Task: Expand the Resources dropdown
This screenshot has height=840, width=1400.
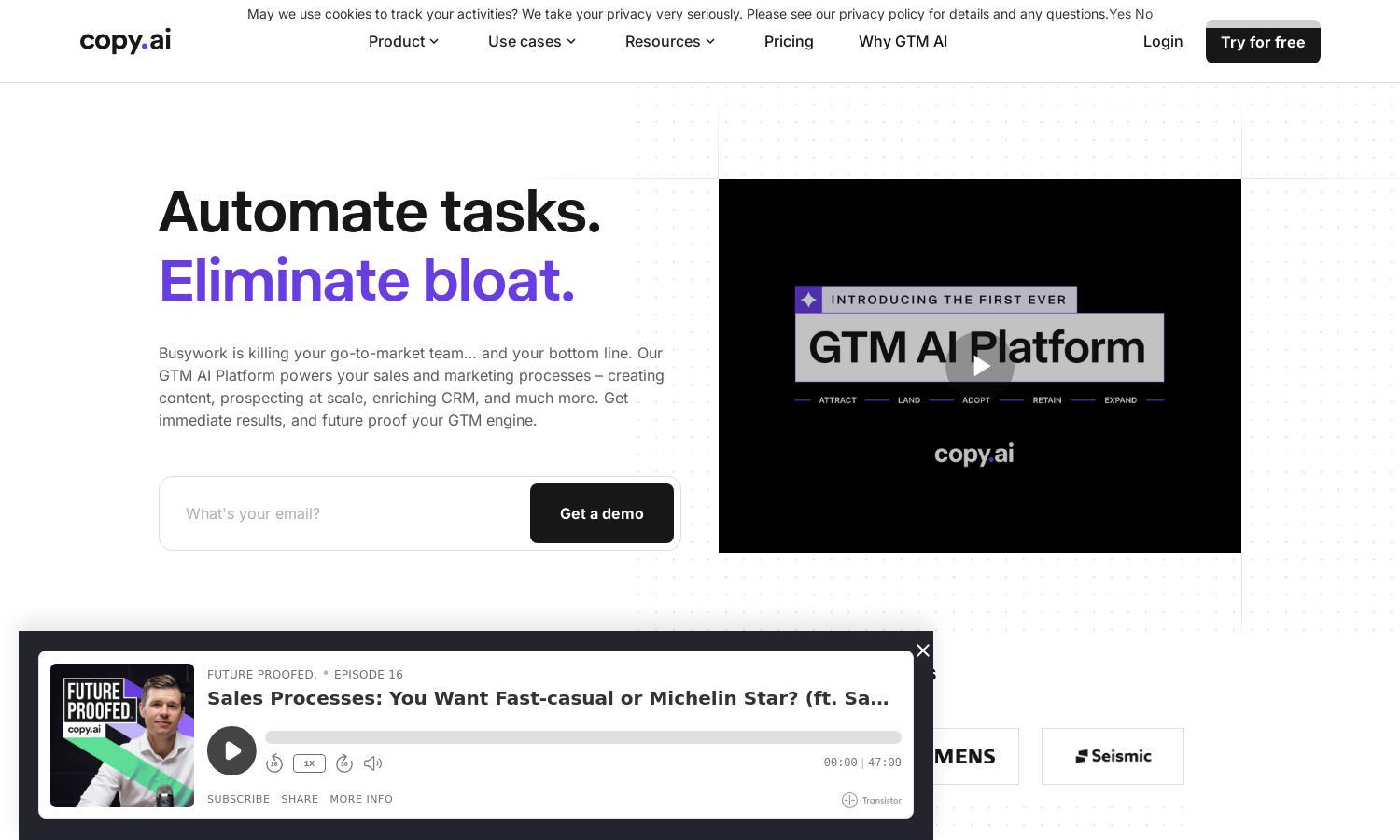Action: [x=670, y=41]
